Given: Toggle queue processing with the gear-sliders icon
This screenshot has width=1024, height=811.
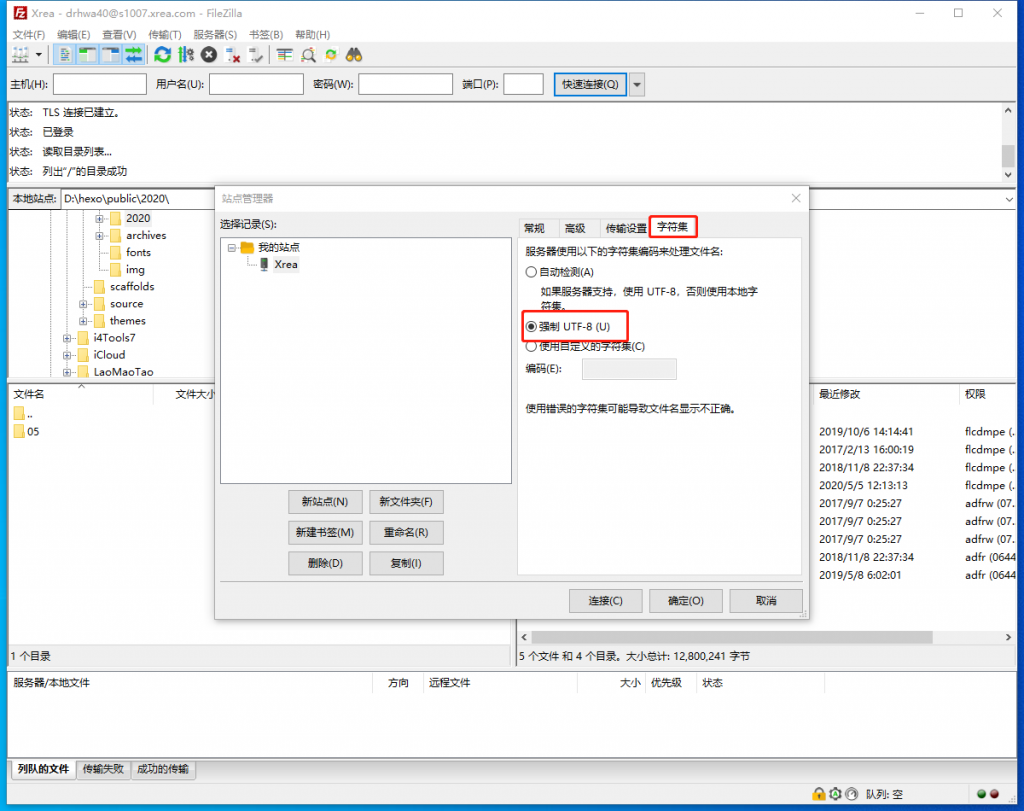Looking at the screenshot, I should pyautogui.click(x=186, y=55).
